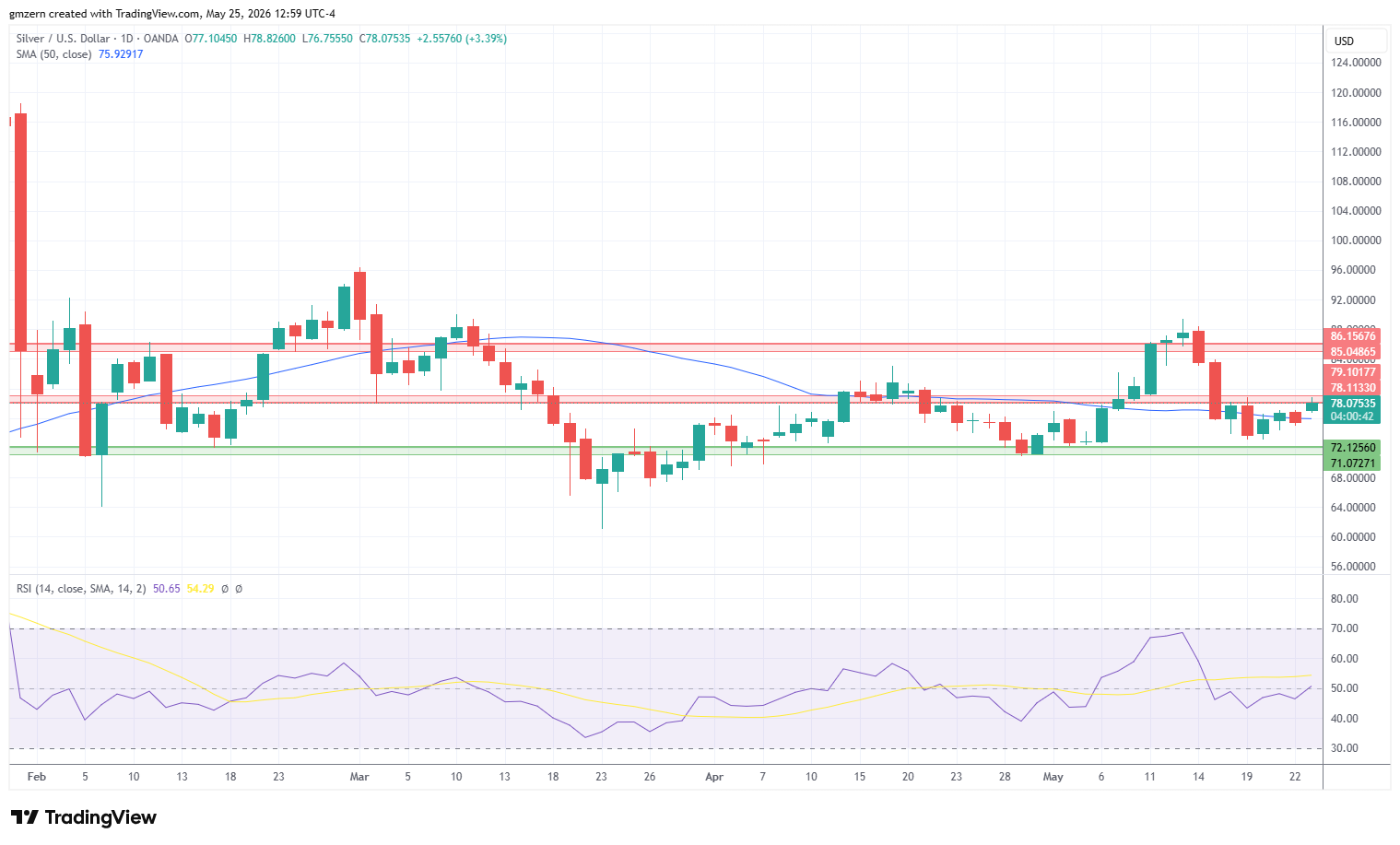Click the 'gmzern created with TradingView.com' header text
Viewport: 1400px width, 845px height.
tap(104, 14)
